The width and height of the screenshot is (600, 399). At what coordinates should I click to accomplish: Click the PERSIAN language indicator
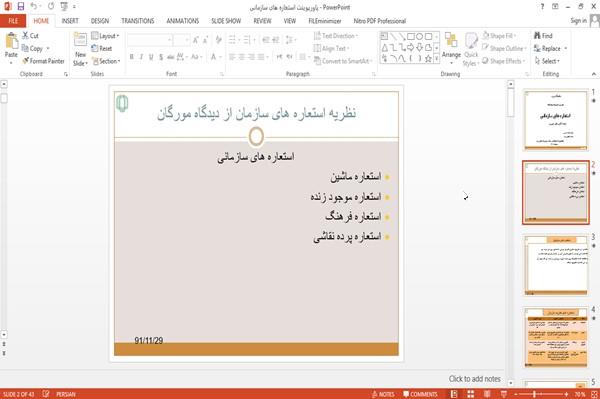point(66,394)
